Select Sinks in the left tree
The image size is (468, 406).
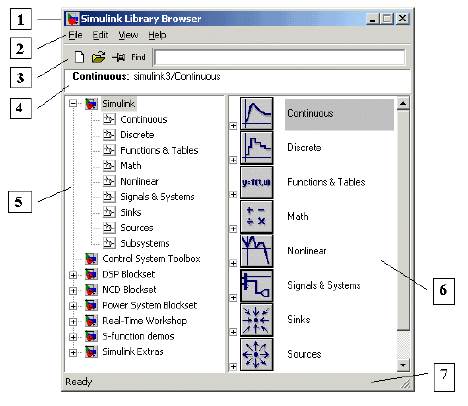131,212
